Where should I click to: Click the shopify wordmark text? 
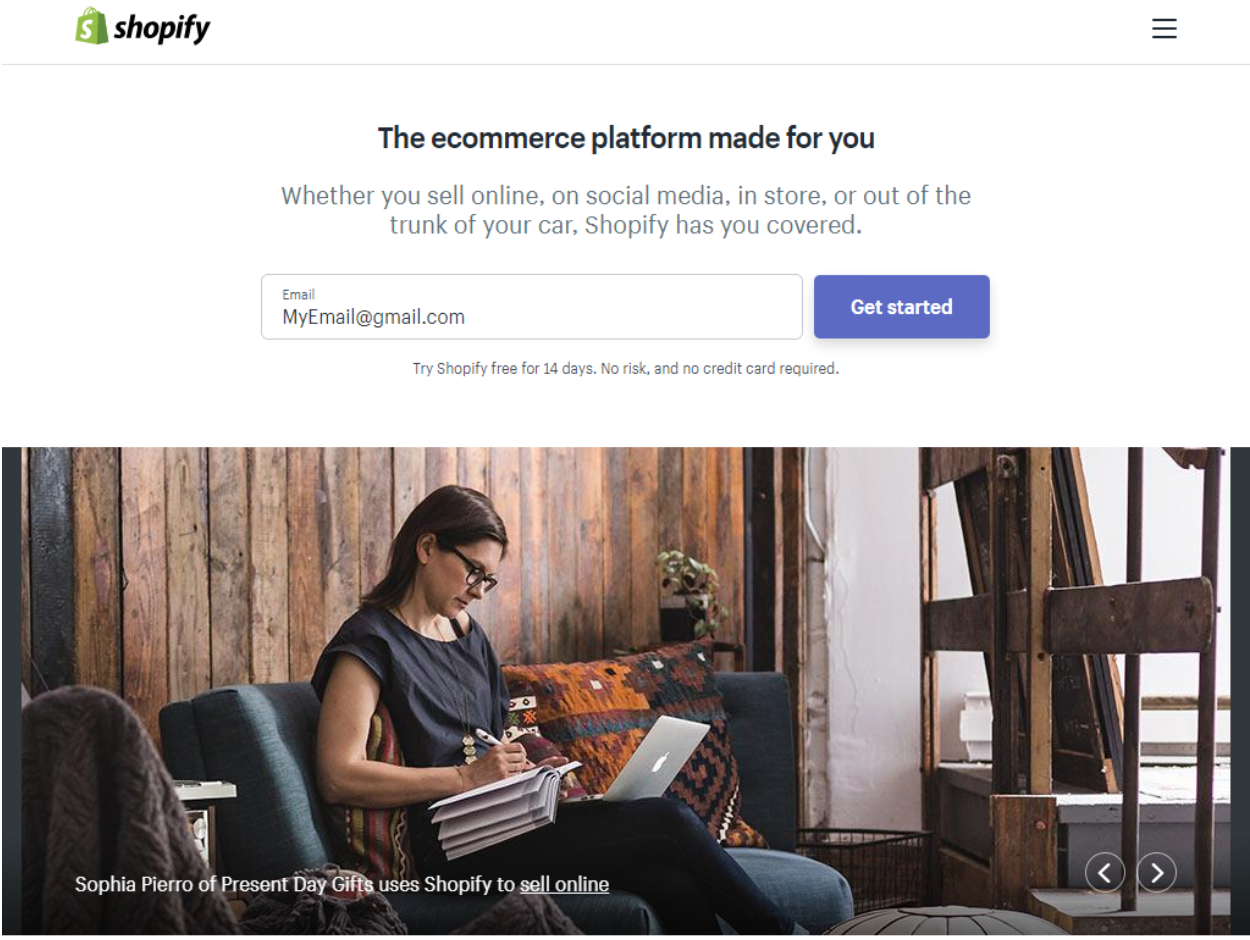point(162,29)
